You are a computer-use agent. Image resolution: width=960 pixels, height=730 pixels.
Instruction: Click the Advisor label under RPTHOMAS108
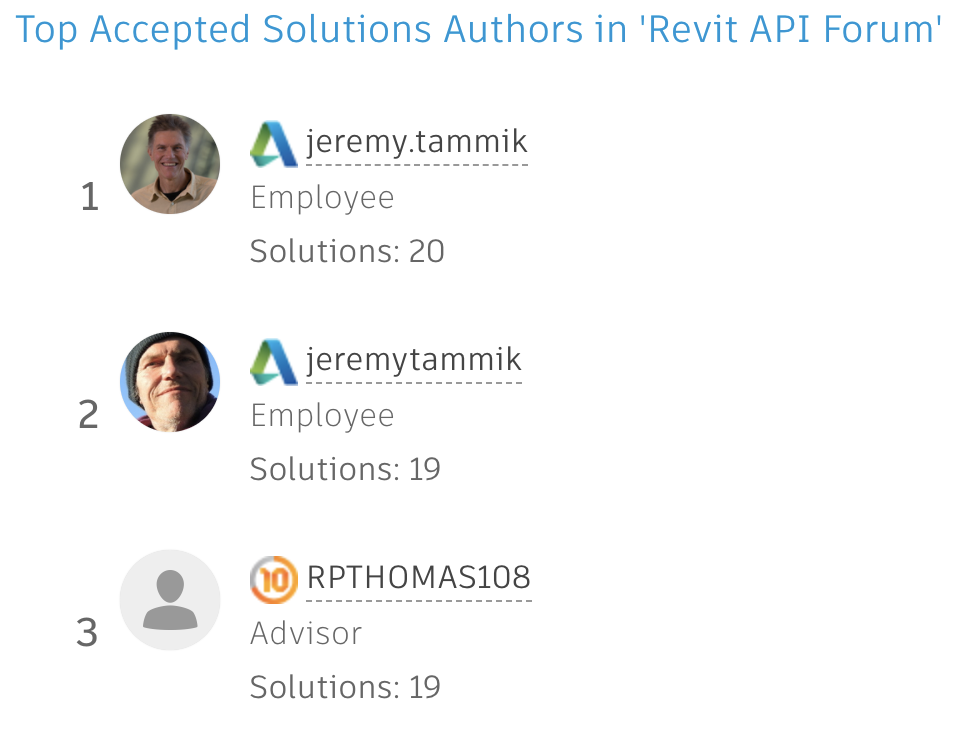[x=306, y=633]
